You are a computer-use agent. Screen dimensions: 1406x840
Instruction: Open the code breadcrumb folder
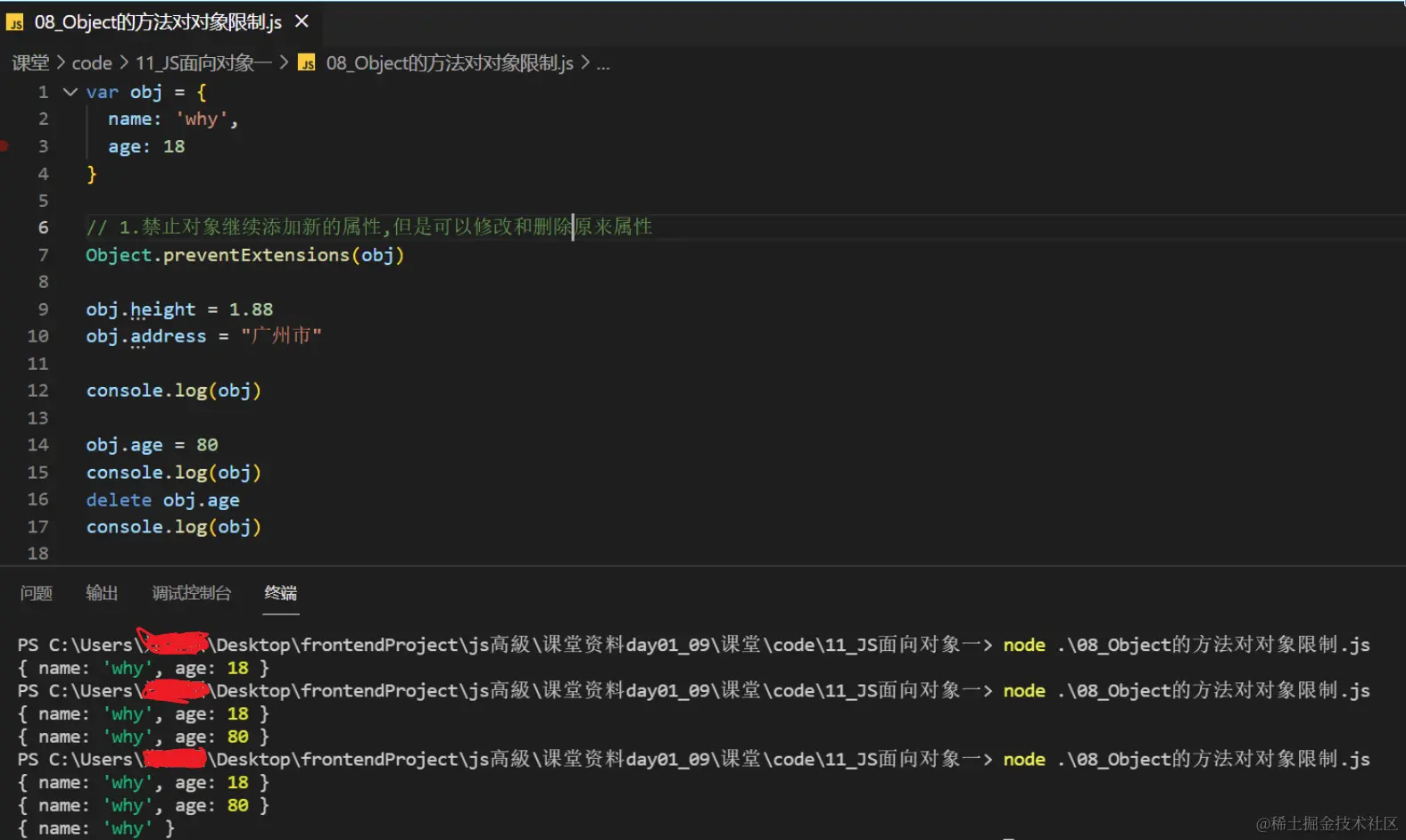coord(92,63)
